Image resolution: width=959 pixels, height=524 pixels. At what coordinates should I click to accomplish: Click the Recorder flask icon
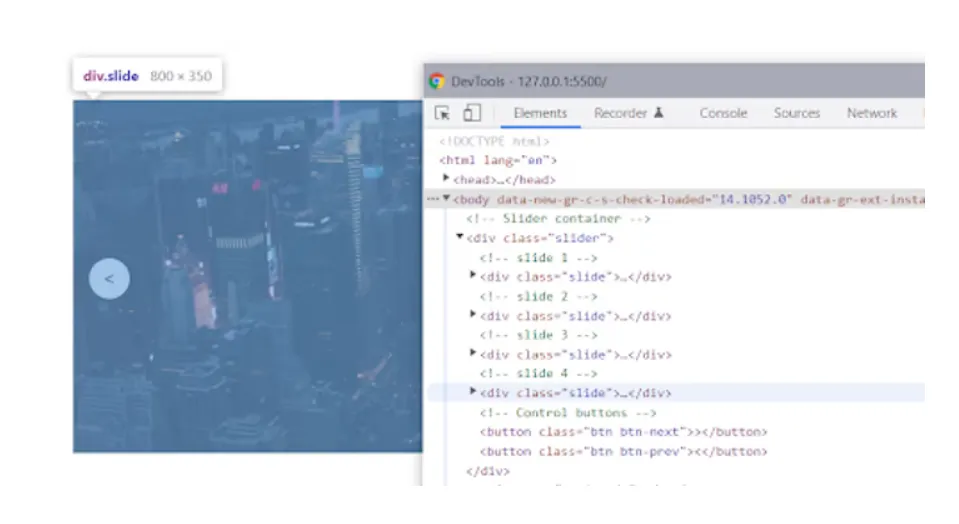tap(659, 113)
